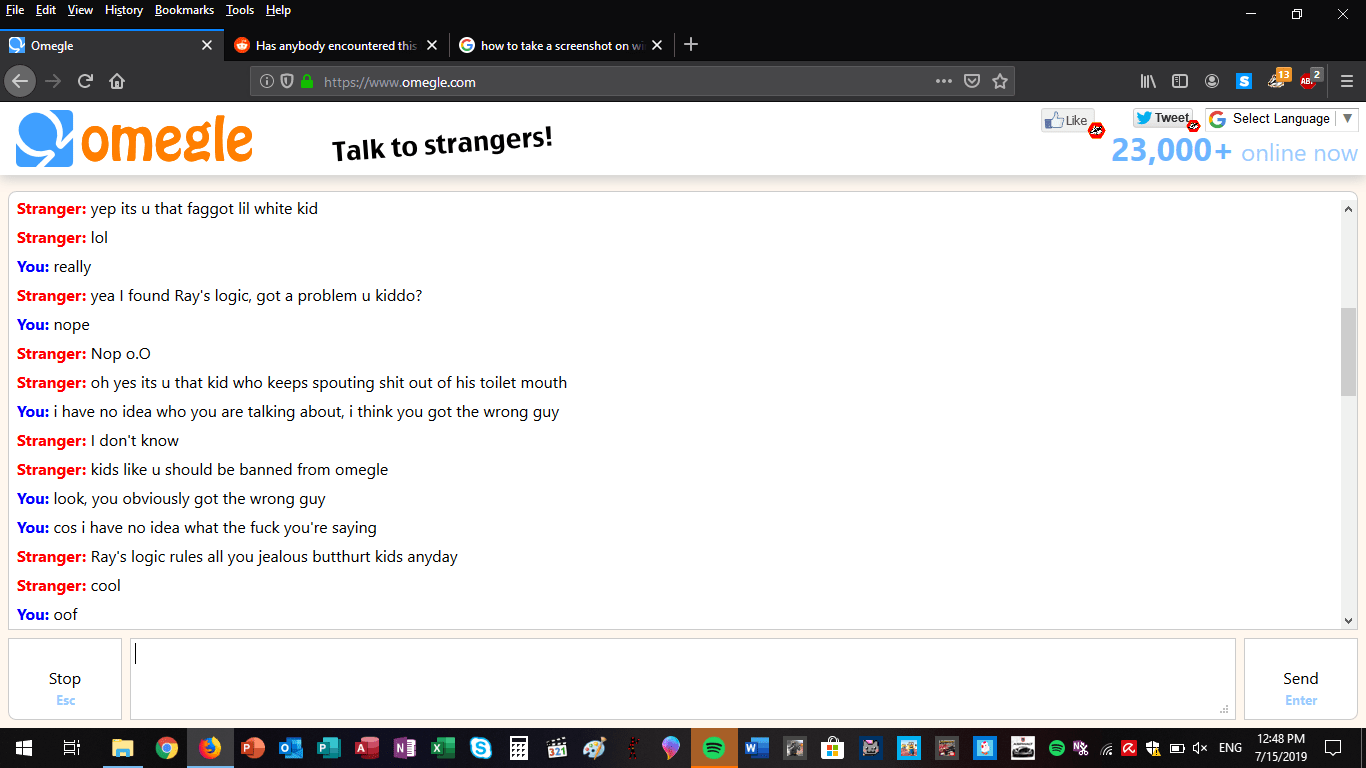Open the Firefox hamburger menu
This screenshot has height=768, width=1366.
(x=1345, y=81)
